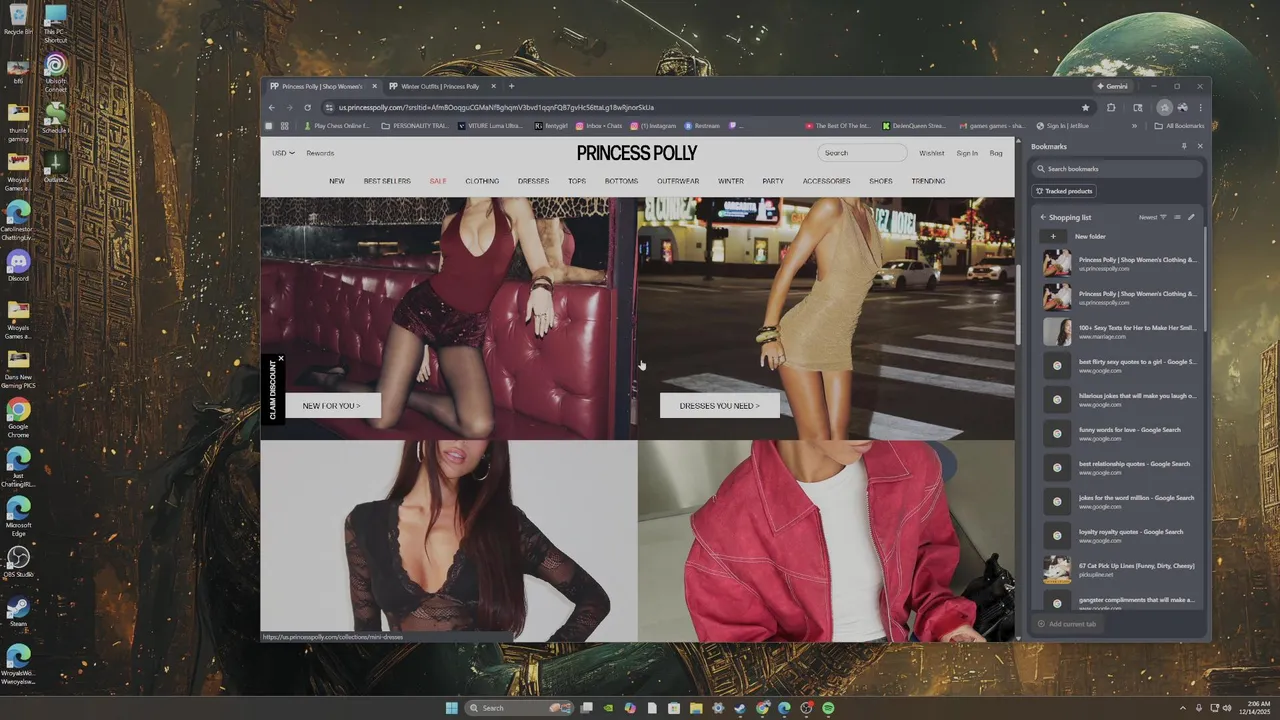Close the Bookmarks side panel
The image size is (1280, 720).
coord(1200,146)
